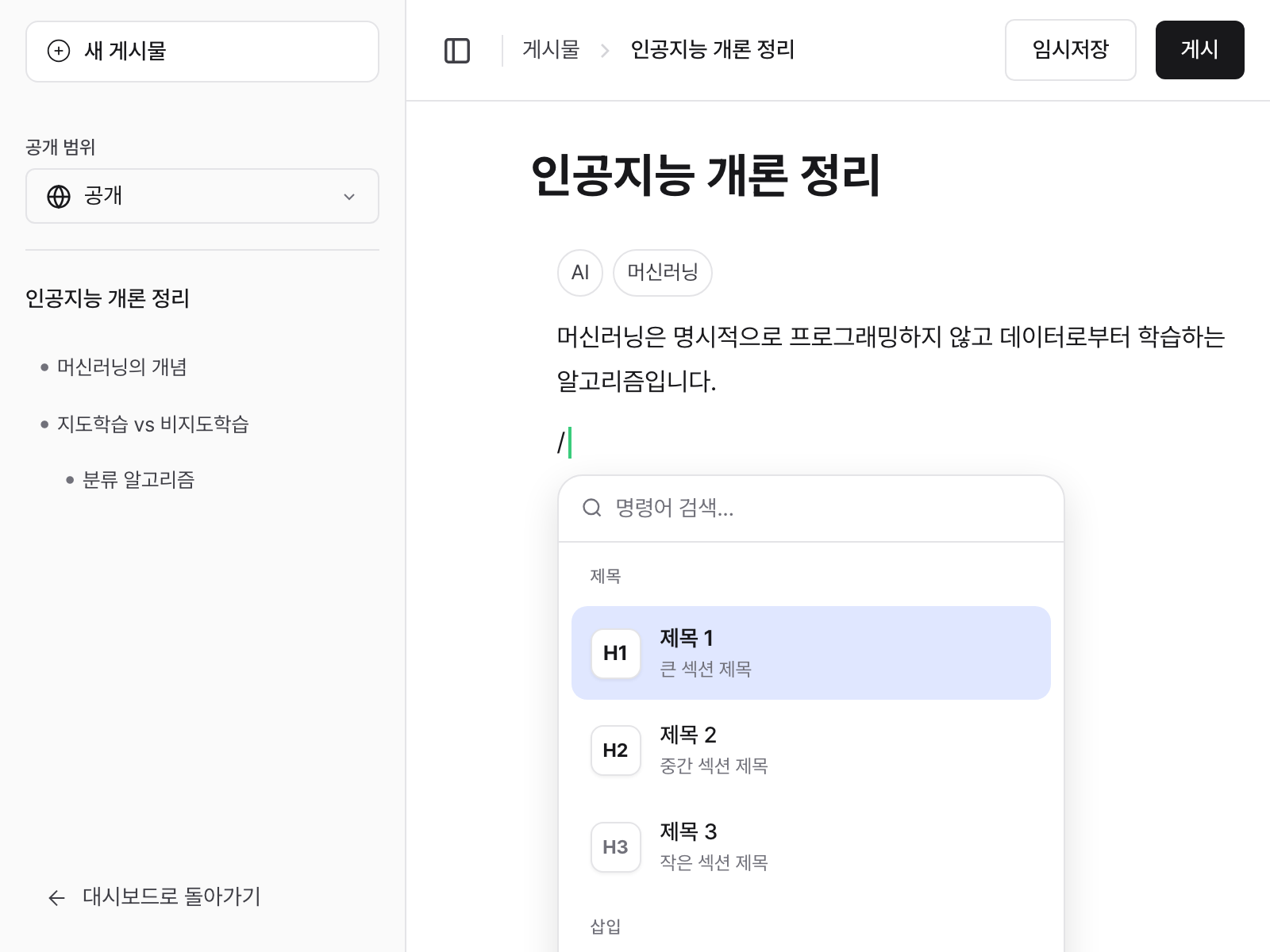Open 분류 알고리즘 outline item
The height and width of the screenshot is (952, 1270).
point(138,480)
